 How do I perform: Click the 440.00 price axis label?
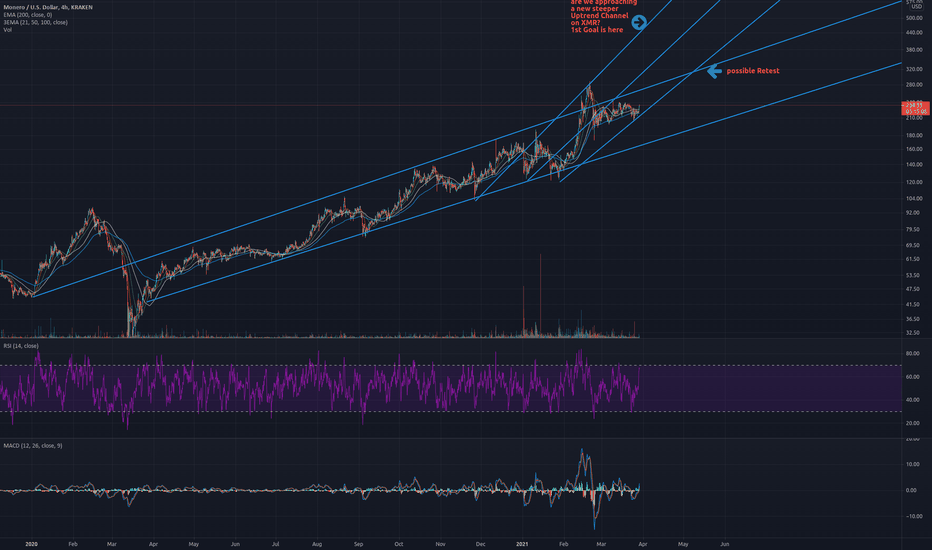point(914,33)
